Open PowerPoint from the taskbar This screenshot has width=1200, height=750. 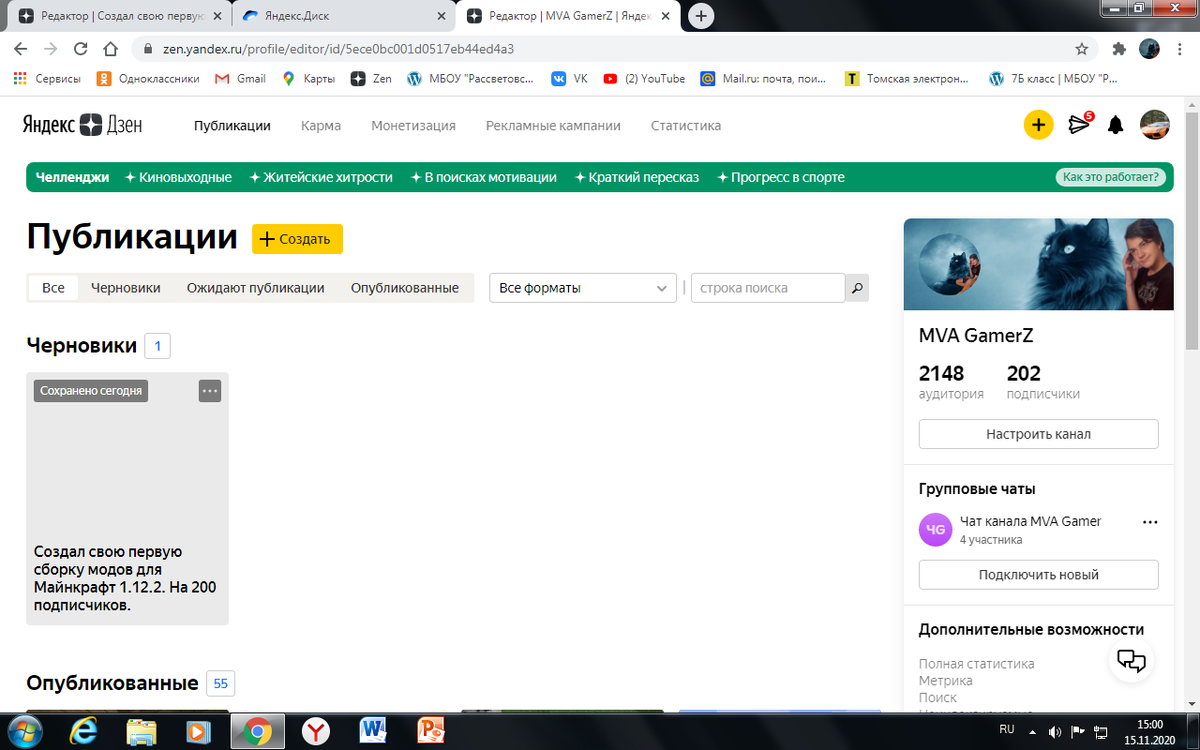[x=432, y=731]
